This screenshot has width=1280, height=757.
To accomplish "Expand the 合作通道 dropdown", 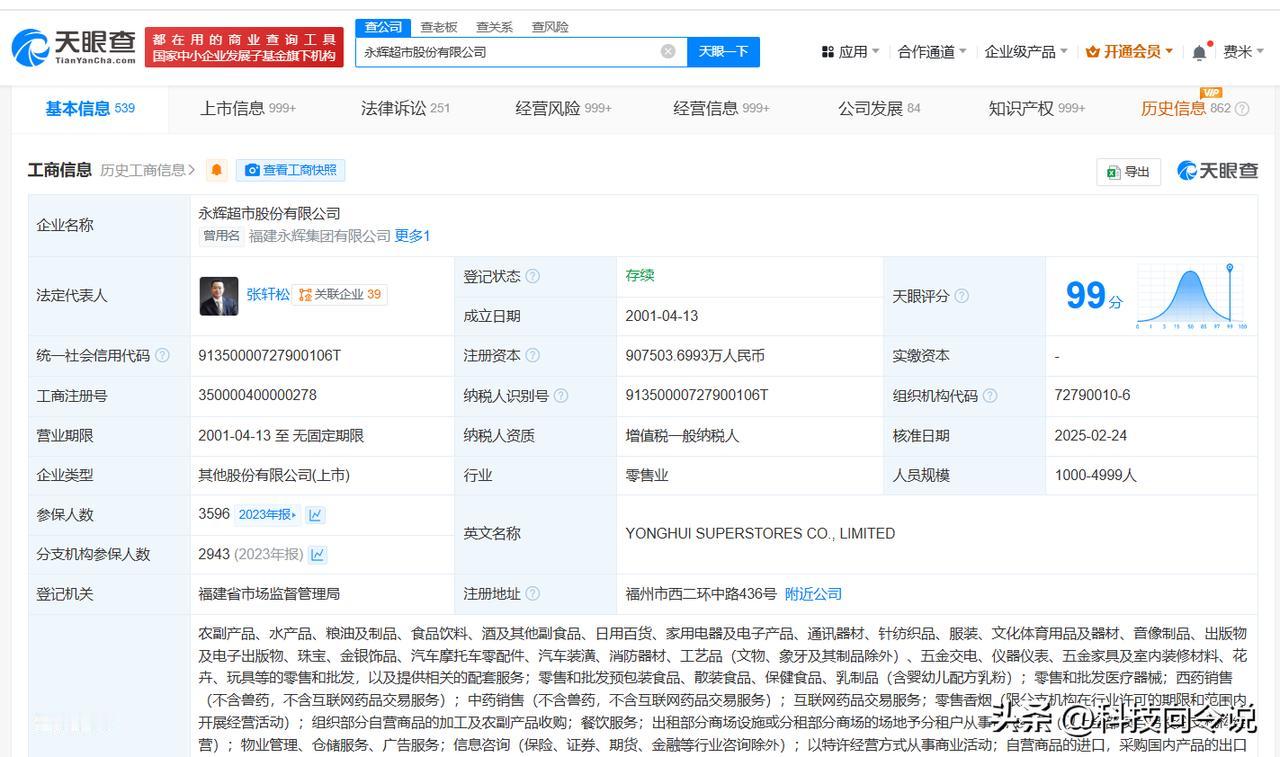I will click(x=932, y=51).
